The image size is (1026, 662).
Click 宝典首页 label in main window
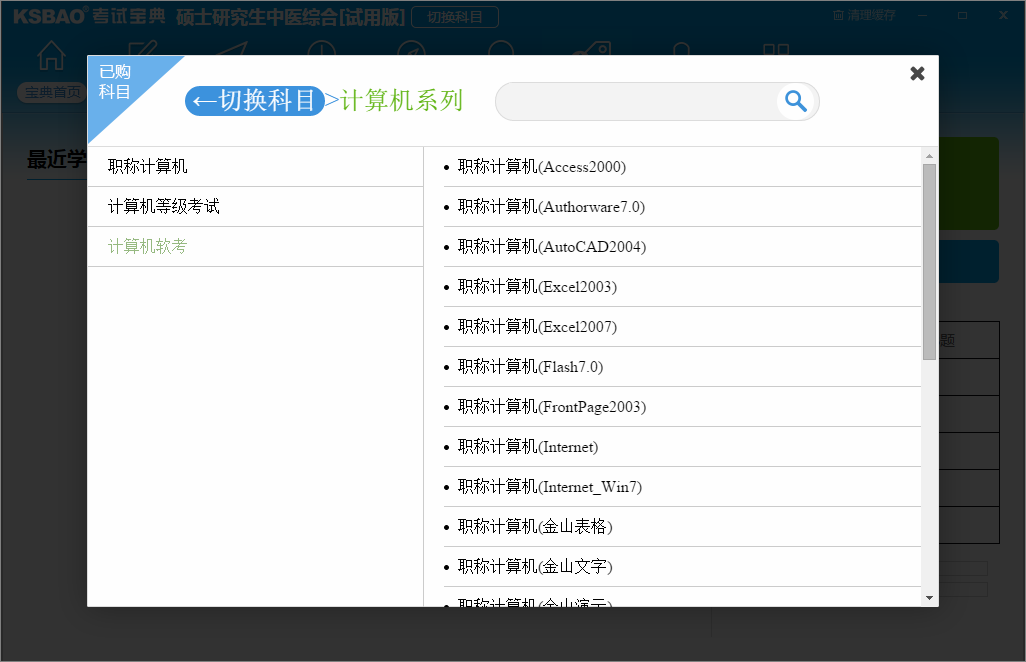point(52,92)
